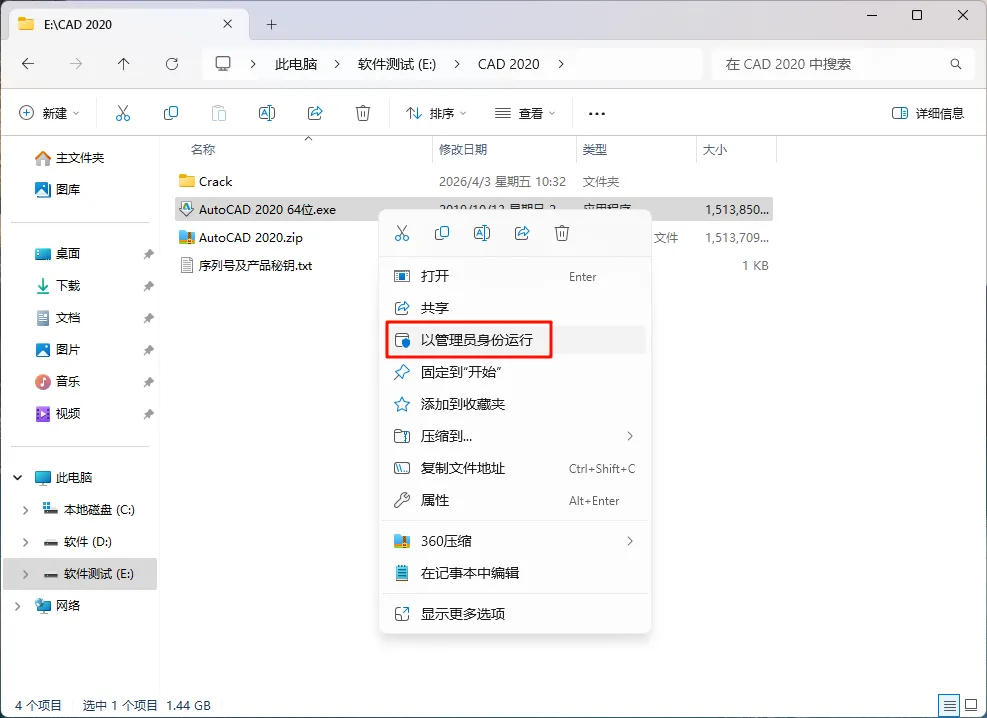Choose 复制文件地址 in context menu
The image size is (987, 718).
(515, 469)
